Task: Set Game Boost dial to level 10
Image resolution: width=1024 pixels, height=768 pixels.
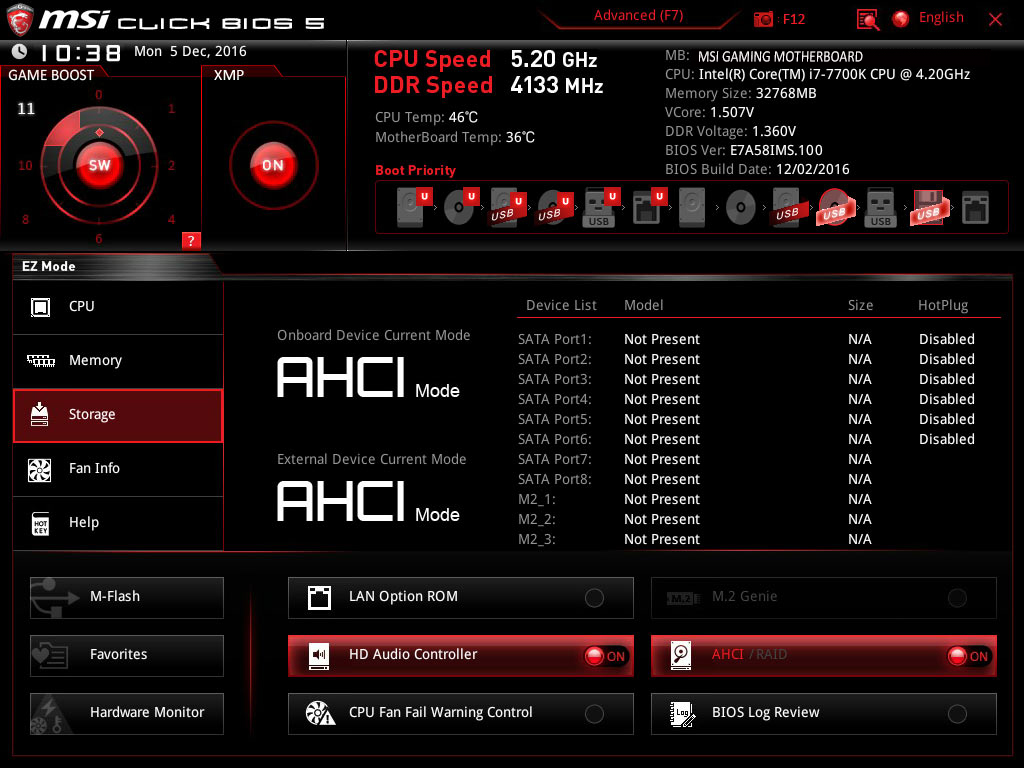Action: [25, 165]
